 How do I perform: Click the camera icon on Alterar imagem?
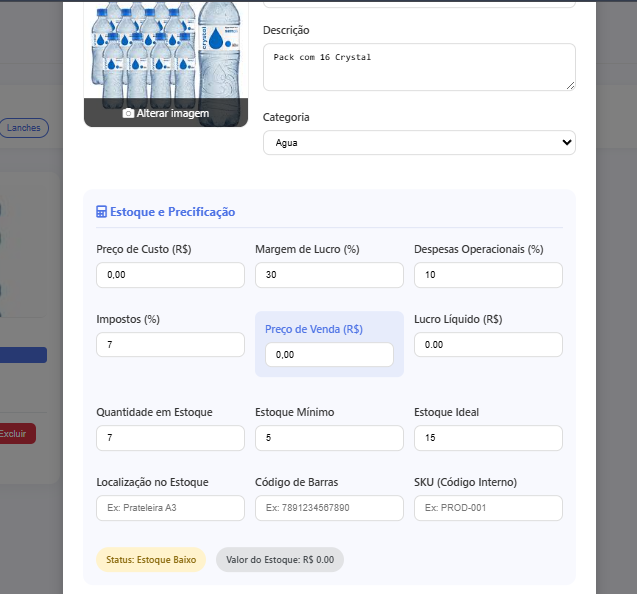pos(128,114)
